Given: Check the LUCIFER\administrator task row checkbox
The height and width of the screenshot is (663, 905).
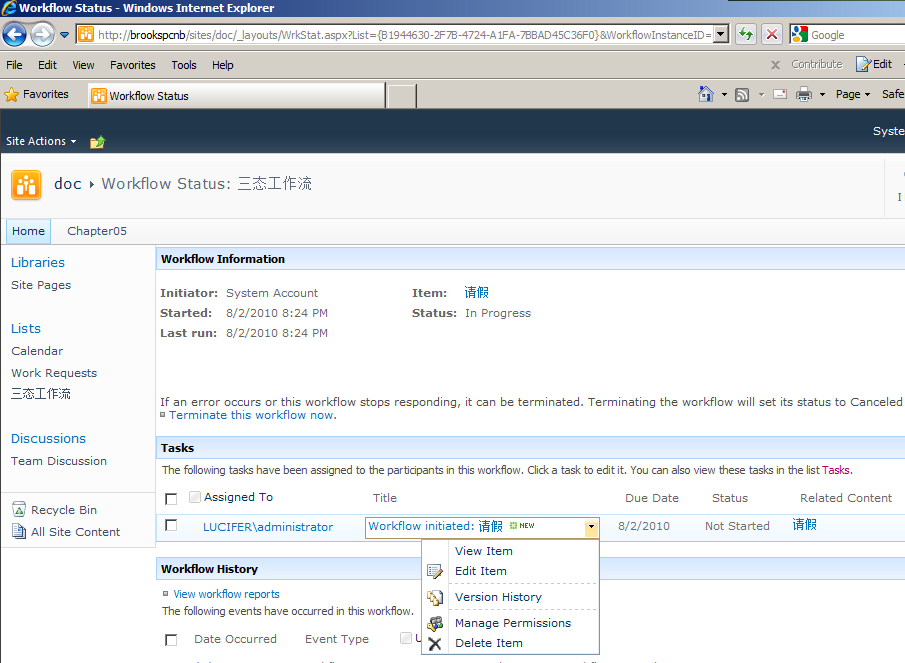Looking at the screenshot, I should [171, 525].
